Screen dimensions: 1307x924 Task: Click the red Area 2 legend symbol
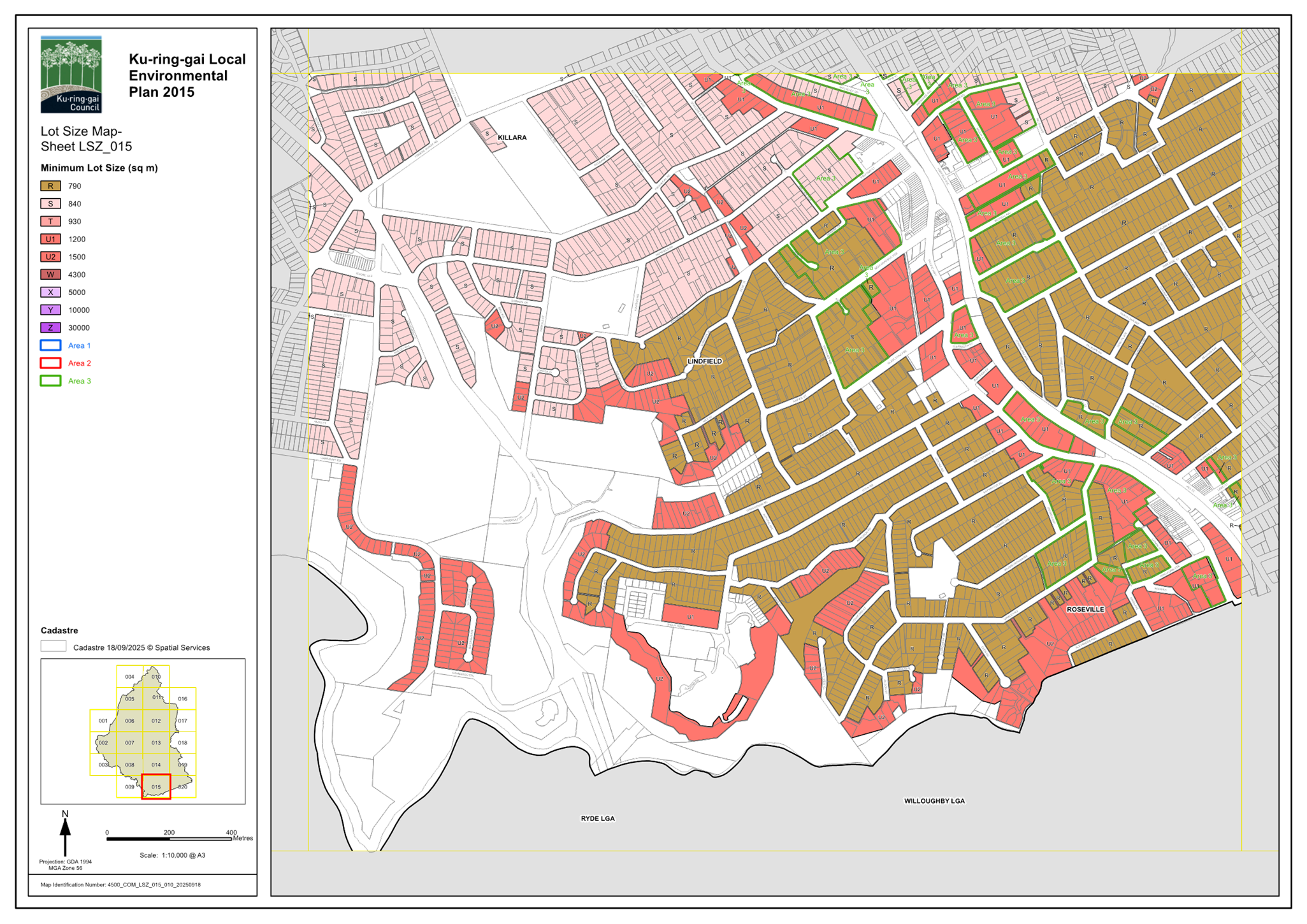pyautogui.click(x=51, y=363)
